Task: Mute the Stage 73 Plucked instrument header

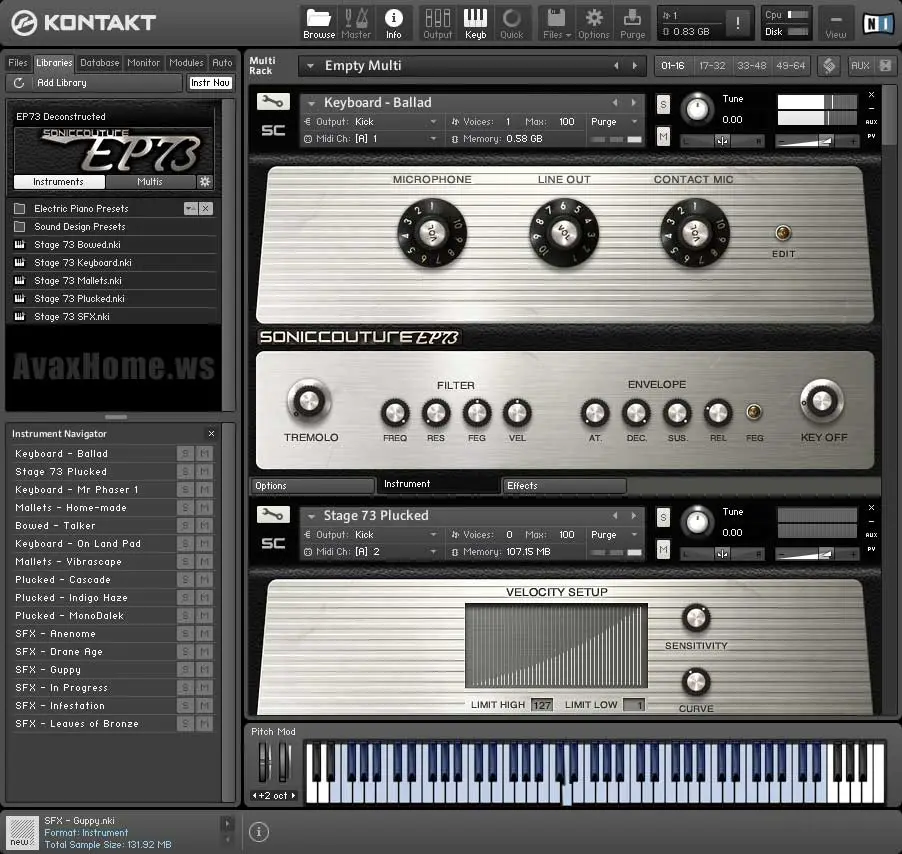Action: 663,549
